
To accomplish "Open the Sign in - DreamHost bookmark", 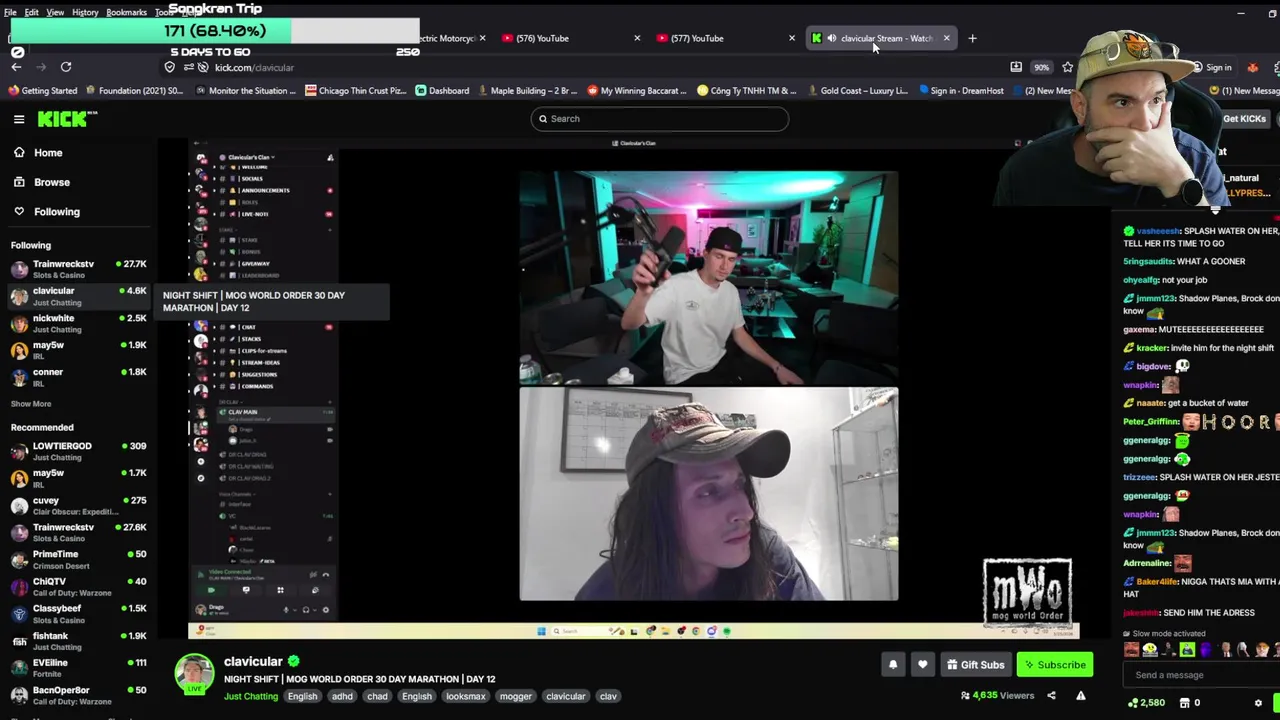I will [960, 91].
